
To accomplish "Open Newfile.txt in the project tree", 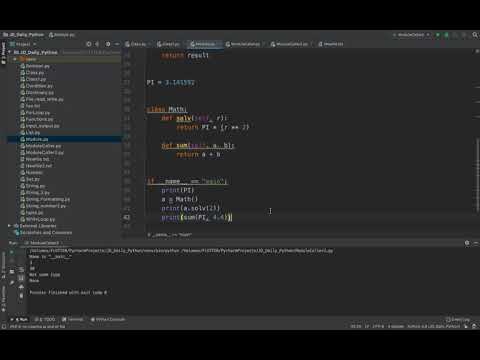I will click(x=35, y=159).
